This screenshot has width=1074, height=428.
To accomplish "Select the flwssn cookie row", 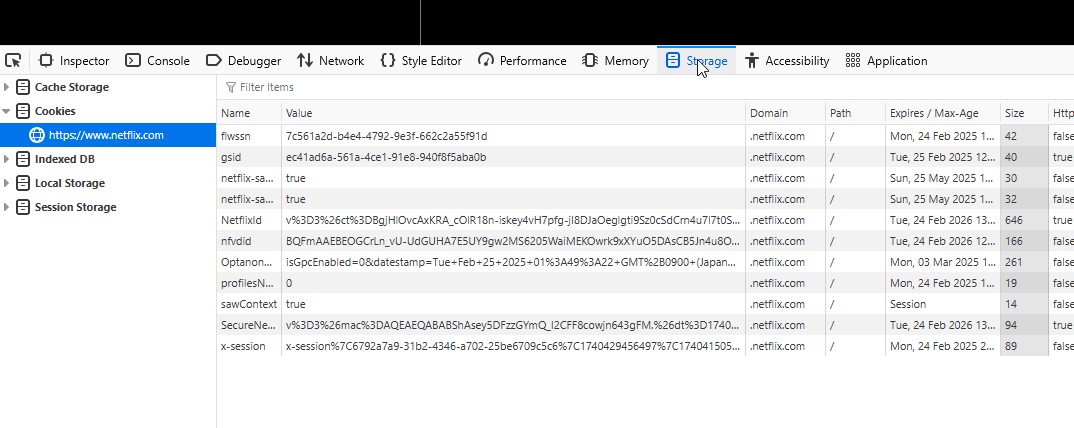I will pyautogui.click(x=645, y=136).
